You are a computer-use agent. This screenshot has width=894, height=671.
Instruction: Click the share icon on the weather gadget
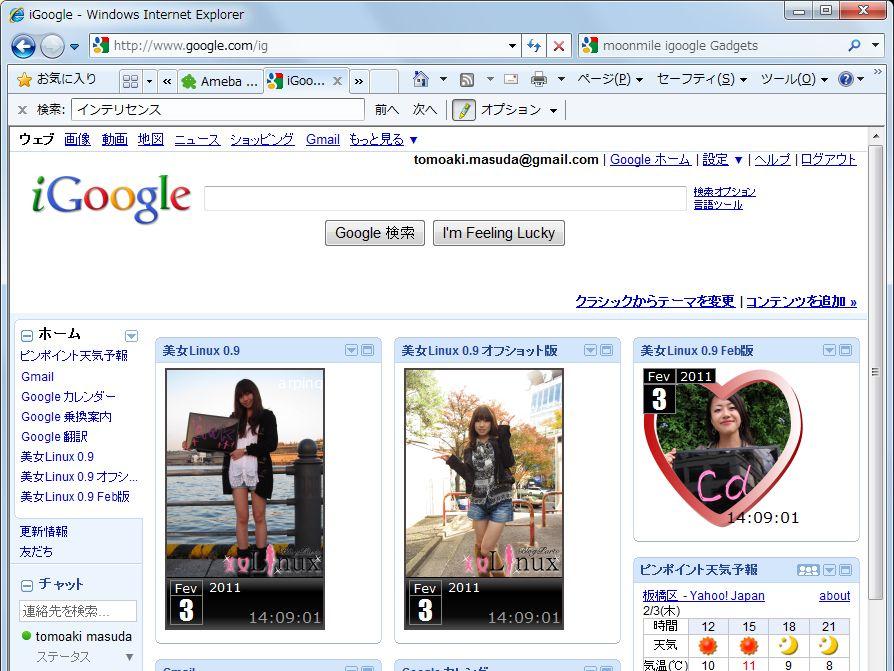point(808,570)
